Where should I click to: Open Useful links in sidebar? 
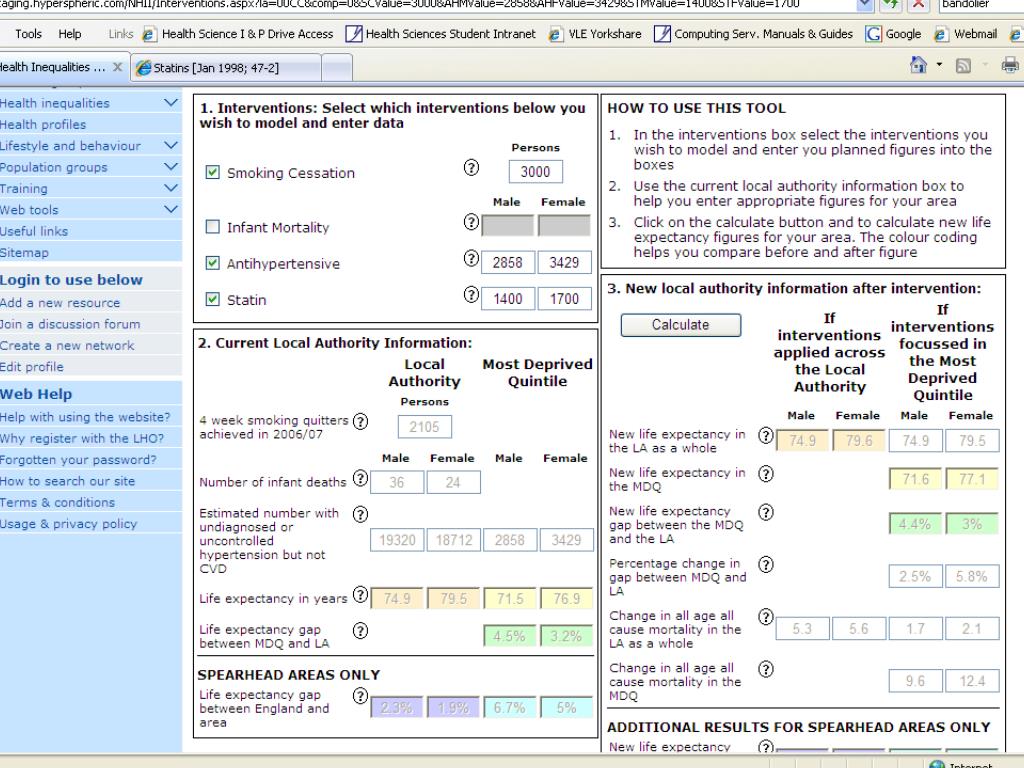click(34, 231)
